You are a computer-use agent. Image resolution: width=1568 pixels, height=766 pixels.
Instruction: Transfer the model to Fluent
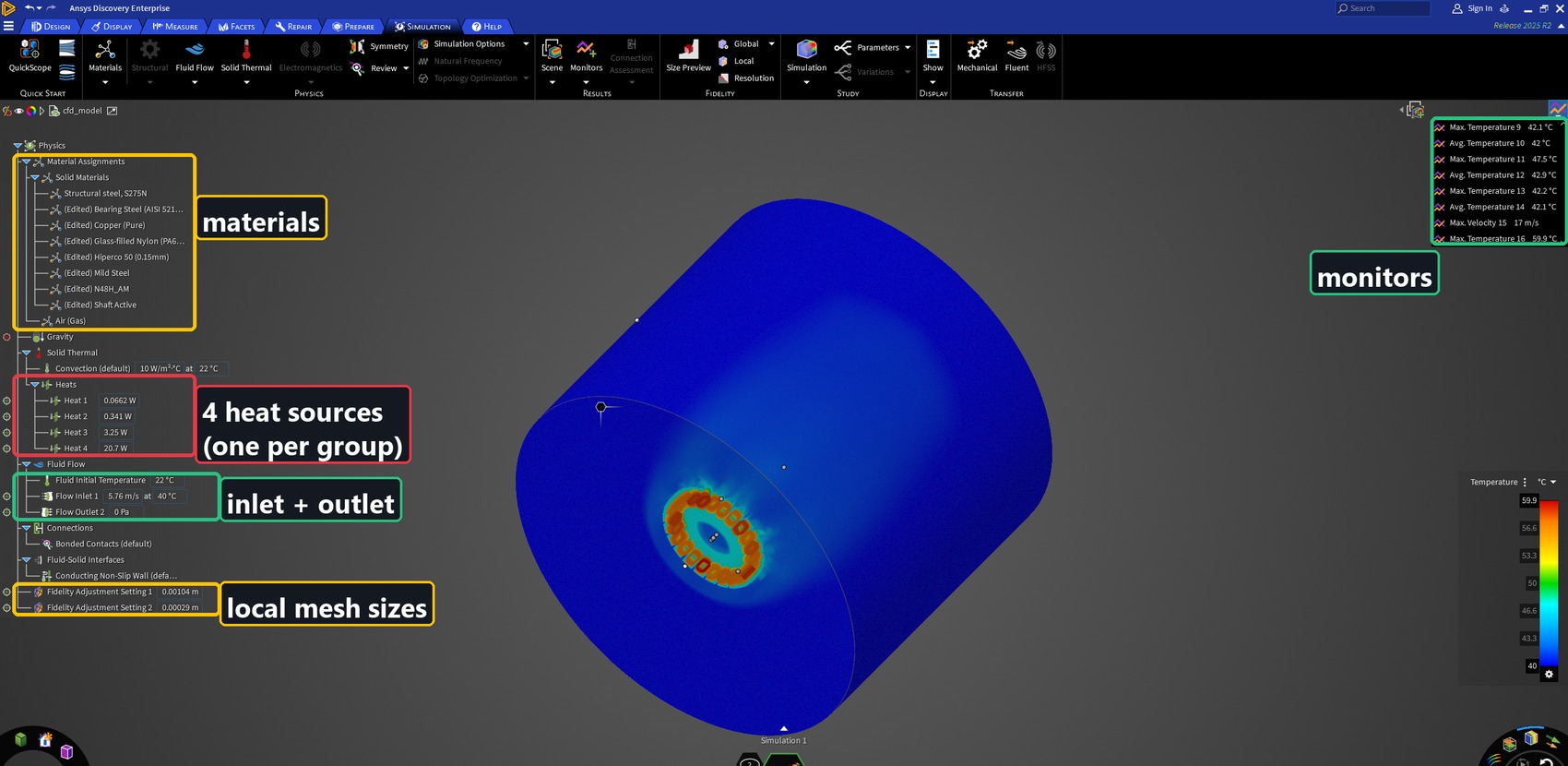(x=1016, y=55)
